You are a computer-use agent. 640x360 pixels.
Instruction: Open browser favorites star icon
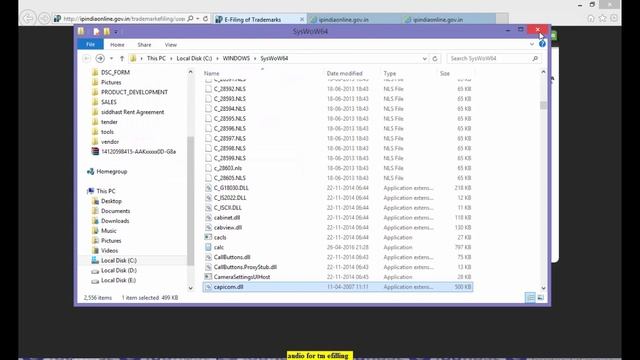(x=602, y=18)
